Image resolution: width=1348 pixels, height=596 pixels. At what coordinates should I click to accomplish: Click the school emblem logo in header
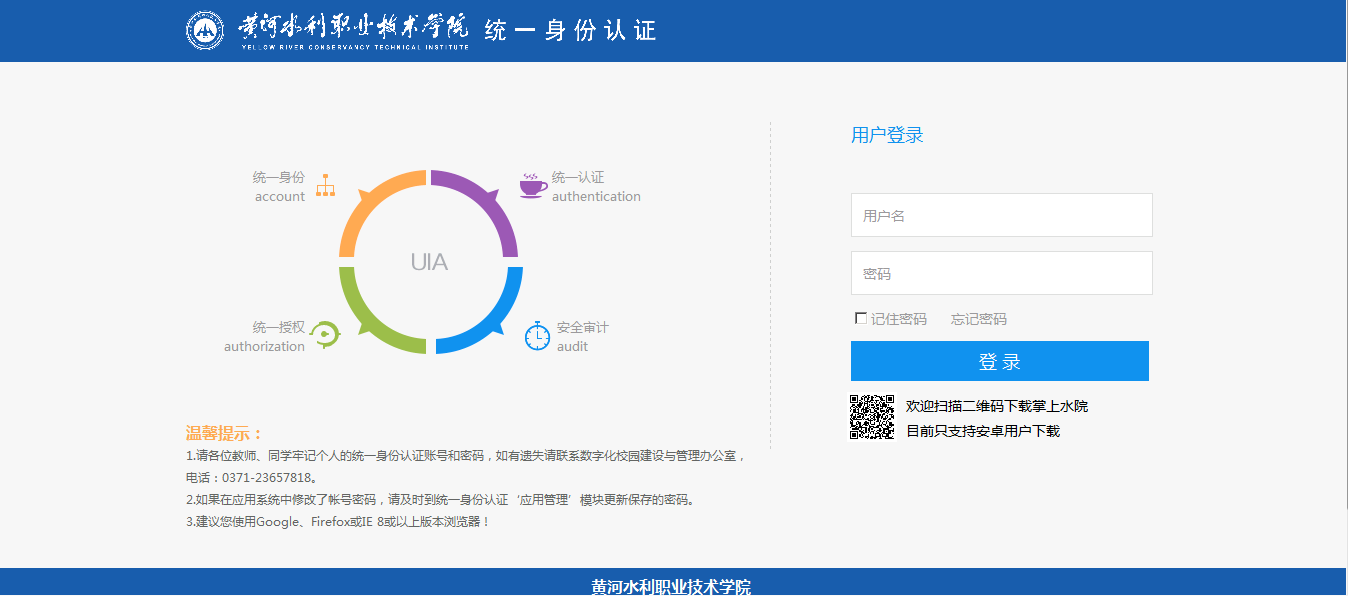205,30
